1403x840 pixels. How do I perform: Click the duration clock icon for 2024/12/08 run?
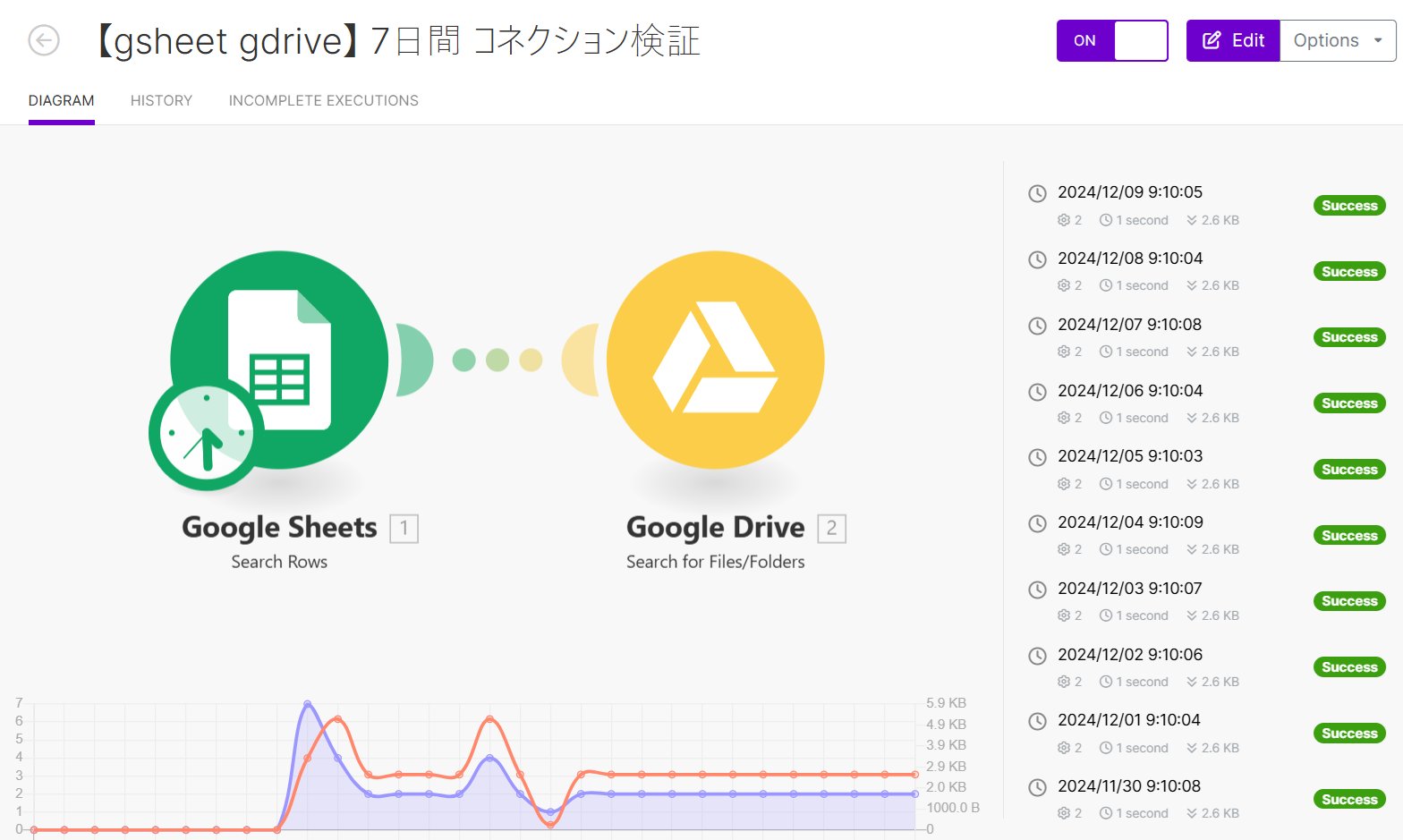1106,285
